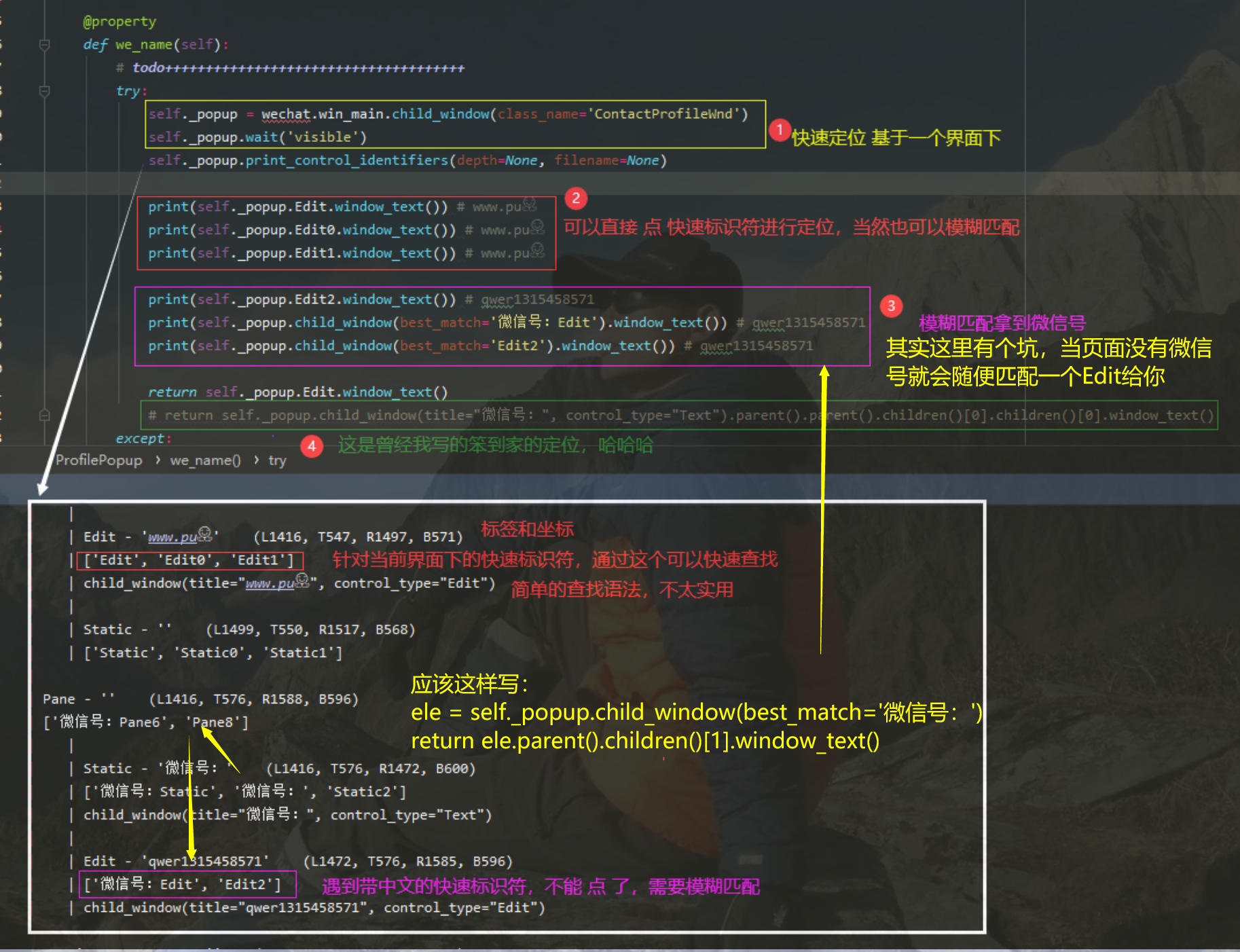The width and height of the screenshot is (1240, 952).
Task: Click output row ['Static', 'Static0', 'Static1']
Action: [x=213, y=653]
